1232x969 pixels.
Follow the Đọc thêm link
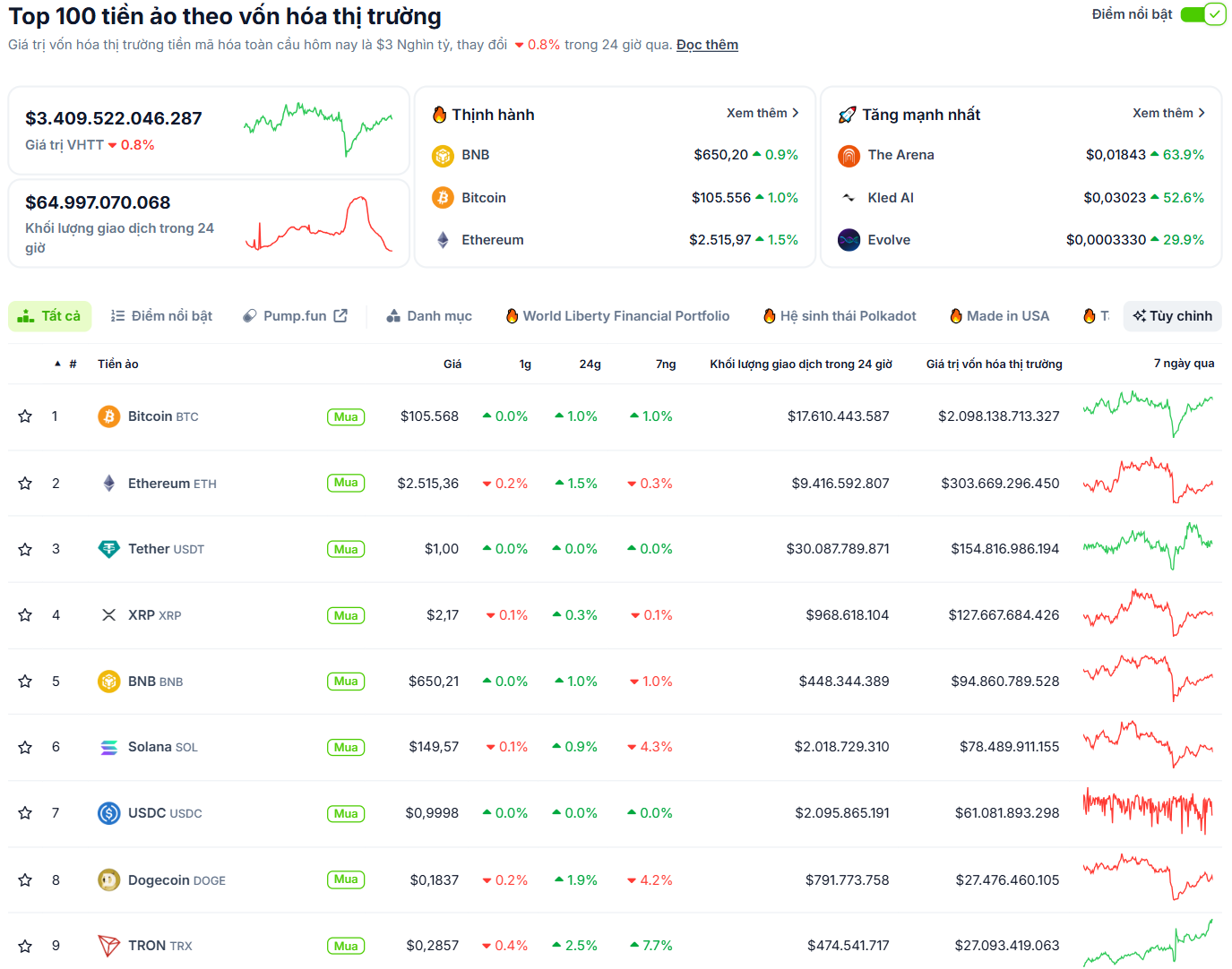pos(707,45)
